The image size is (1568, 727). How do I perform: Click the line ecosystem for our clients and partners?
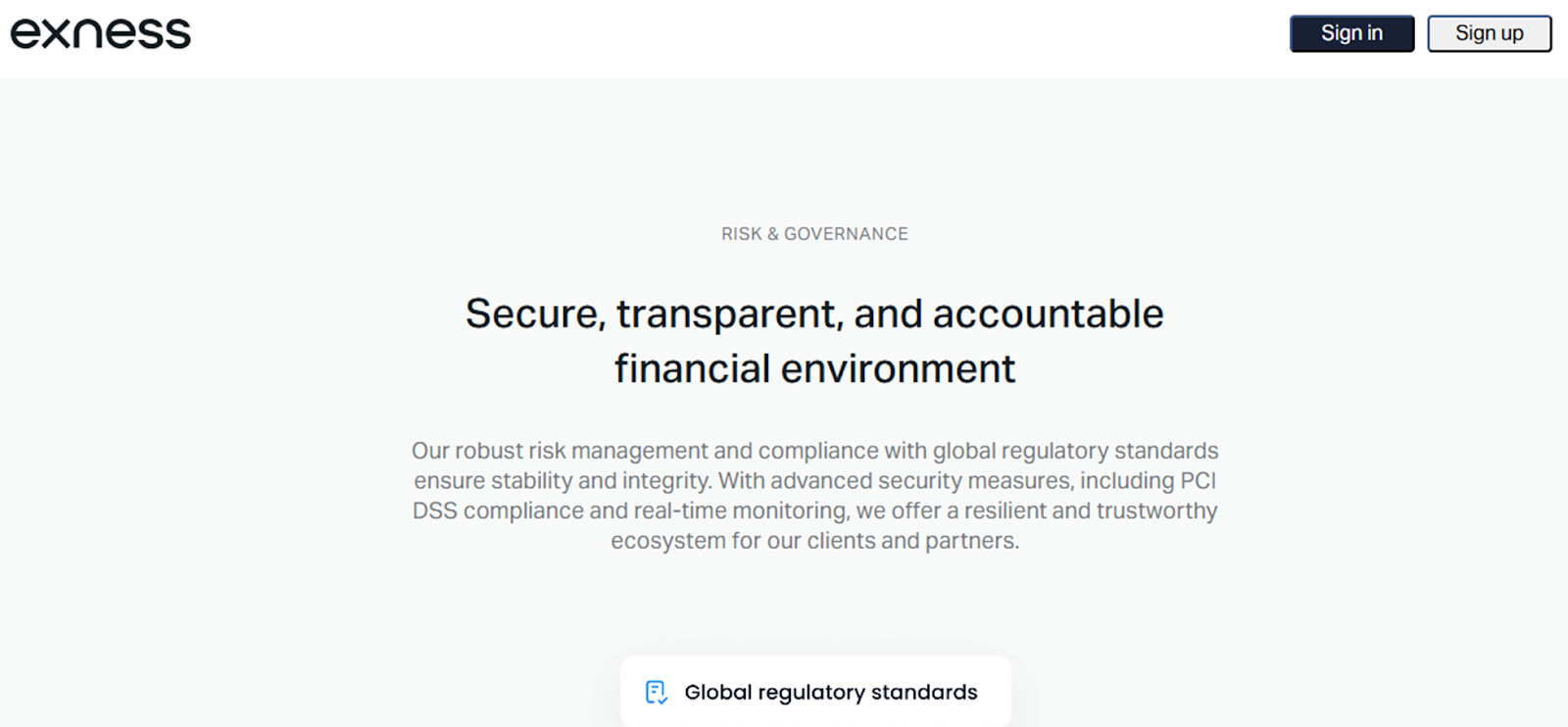(814, 541)
